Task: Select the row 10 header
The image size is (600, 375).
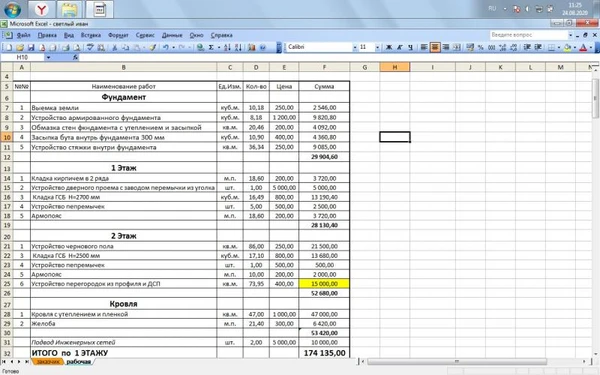Action: coord(7,137)
